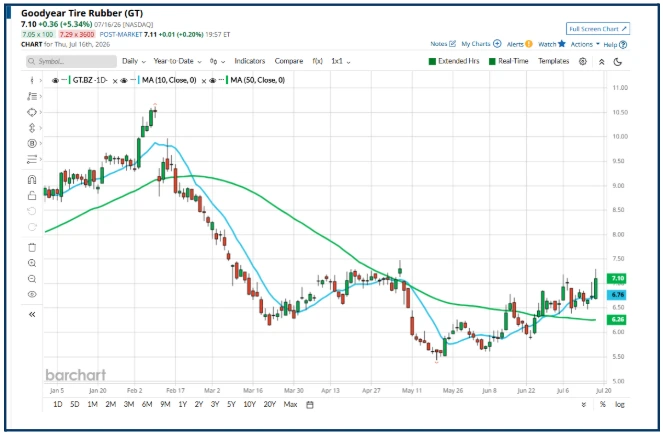Screen dimensions: 663x434
Task: Toggle log scale button
Action: (x=619, y=405)
